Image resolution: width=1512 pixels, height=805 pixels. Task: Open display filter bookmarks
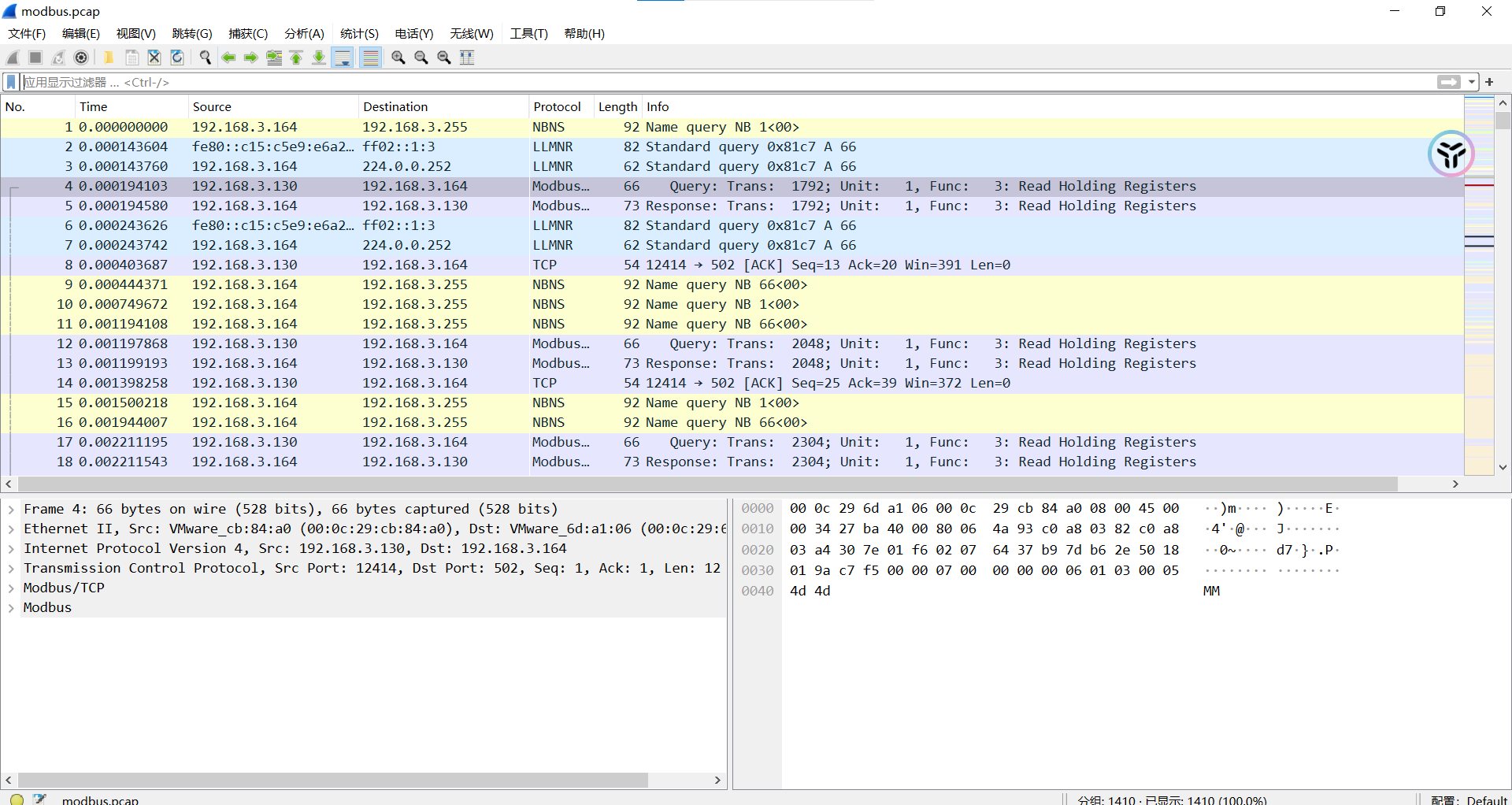coord(11,82)
